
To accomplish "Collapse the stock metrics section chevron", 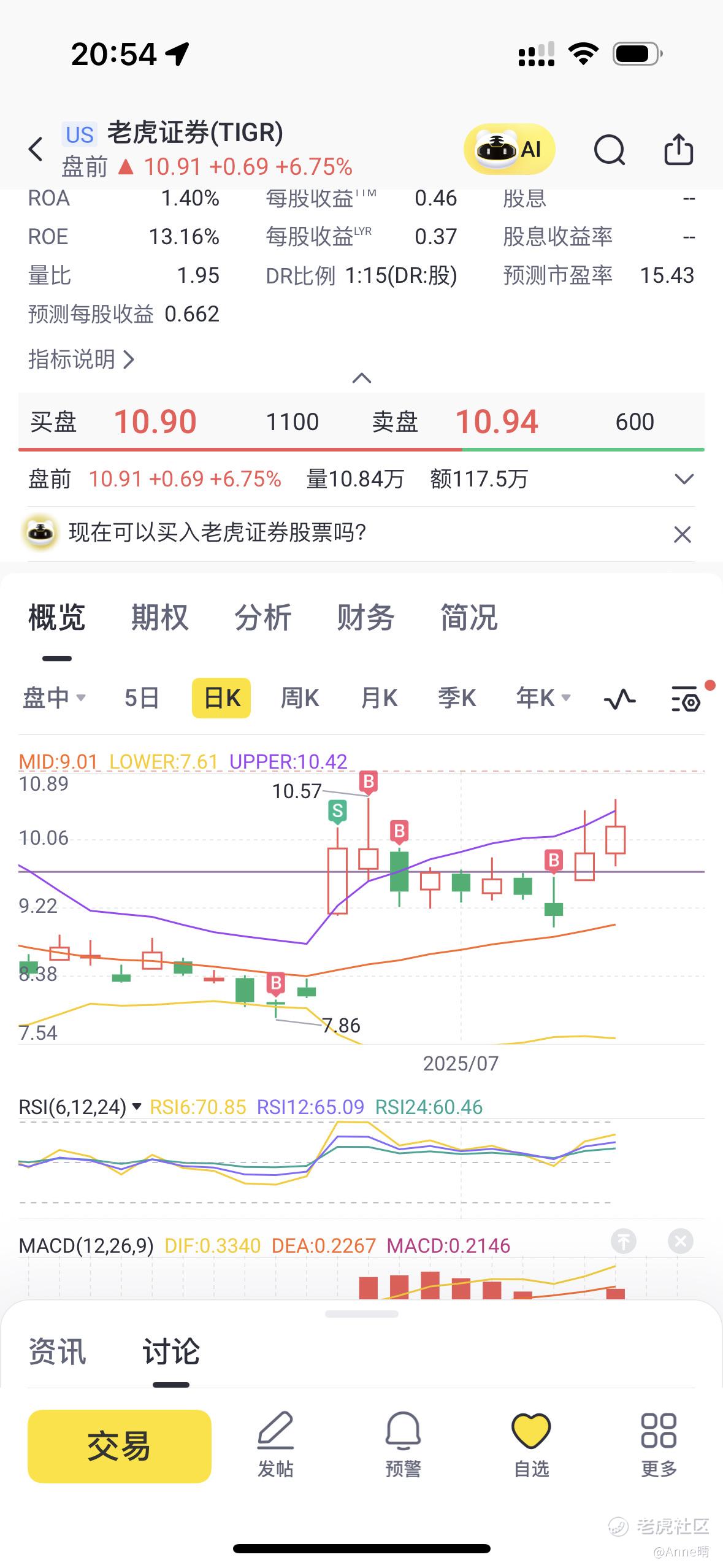I will [x=362, y=378].
